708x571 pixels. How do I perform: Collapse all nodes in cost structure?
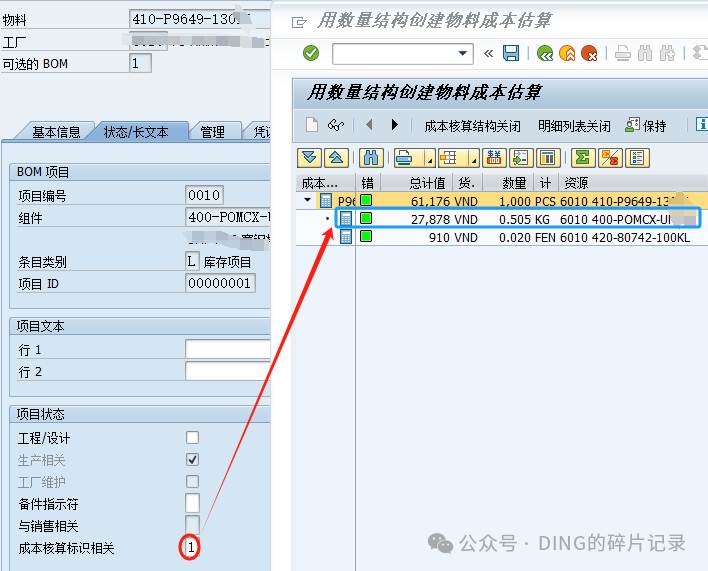point(336,158)
